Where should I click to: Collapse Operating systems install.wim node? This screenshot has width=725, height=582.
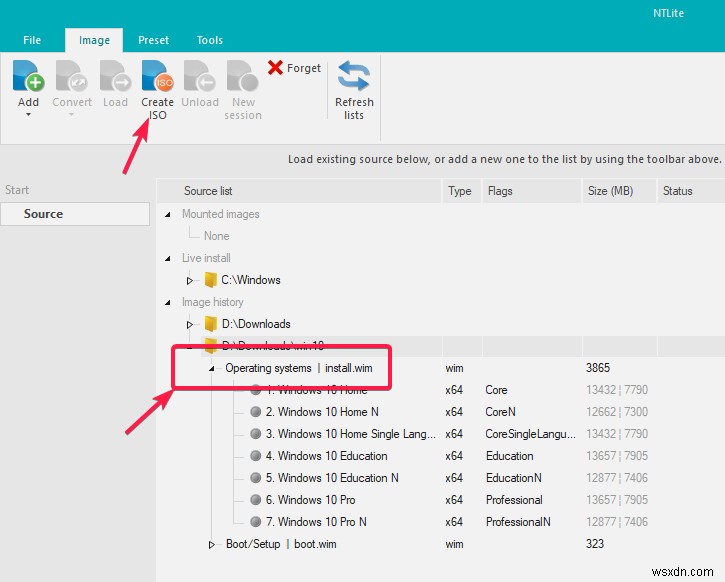[211, 368]
